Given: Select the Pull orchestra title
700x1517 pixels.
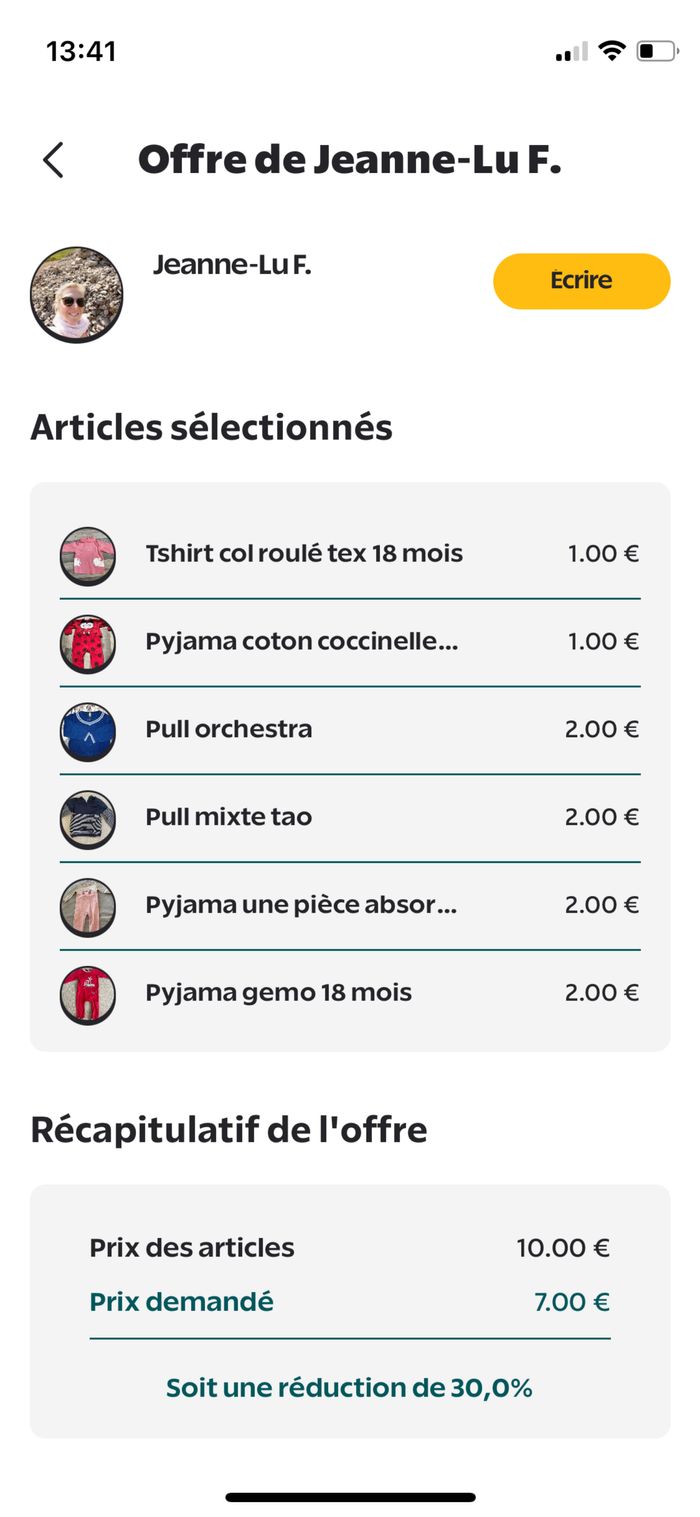Looking at the screenshot, I should coord(229,730).
